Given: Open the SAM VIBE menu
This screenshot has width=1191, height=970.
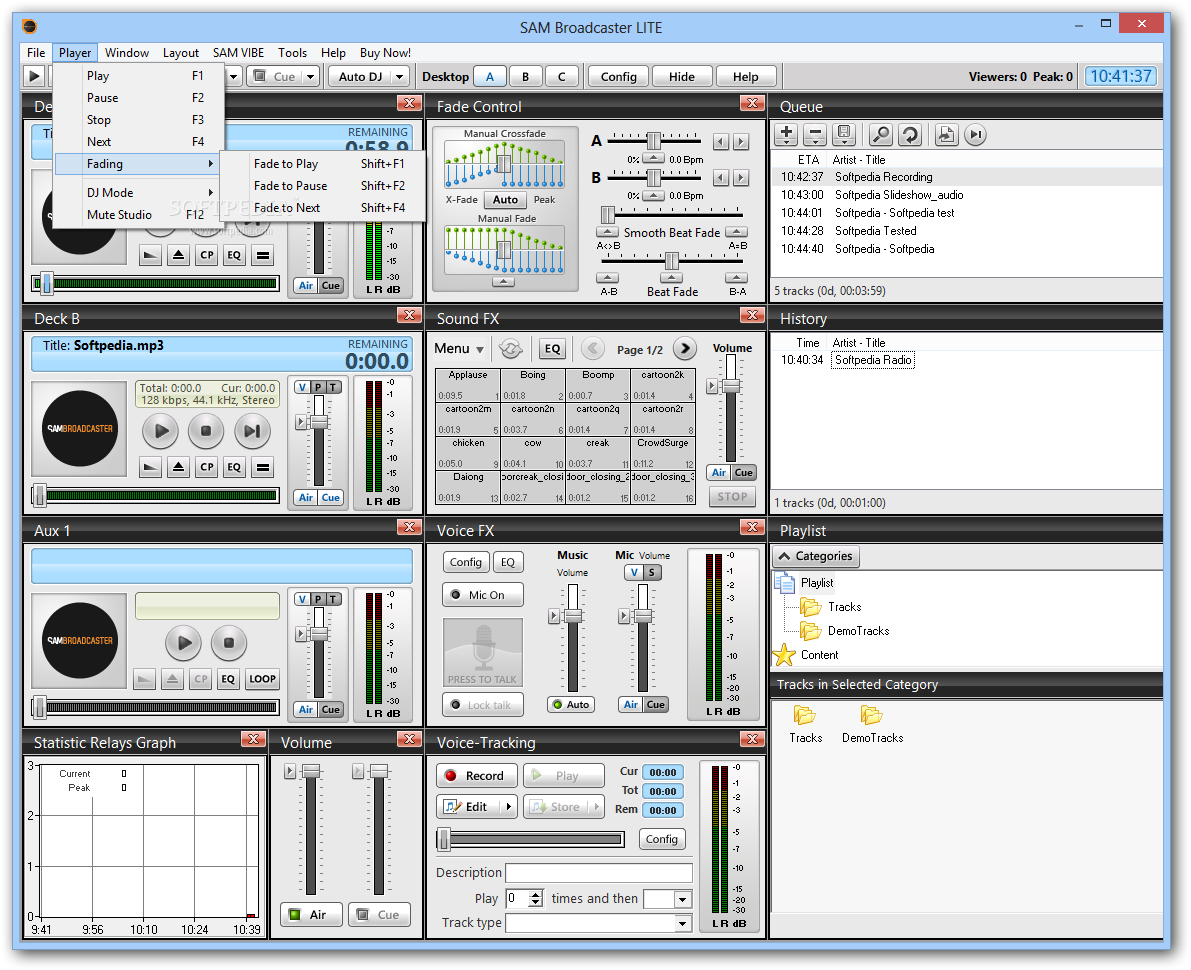Looking at the screenshot, I should (239, 52).
